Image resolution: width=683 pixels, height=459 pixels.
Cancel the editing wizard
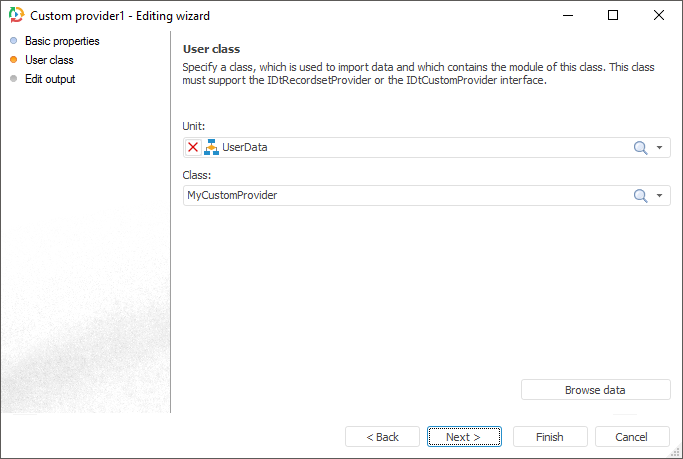click(x=632, y=437)
